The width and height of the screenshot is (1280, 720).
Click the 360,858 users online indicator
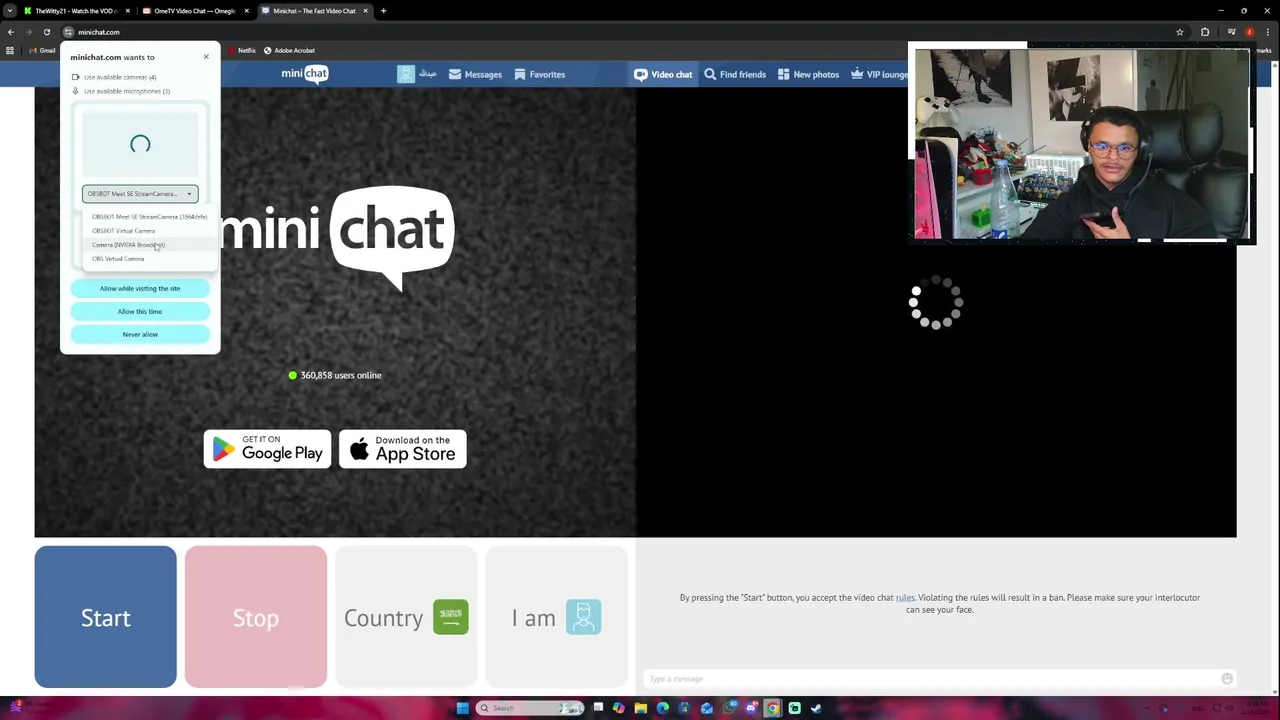[x=335, y=375]
